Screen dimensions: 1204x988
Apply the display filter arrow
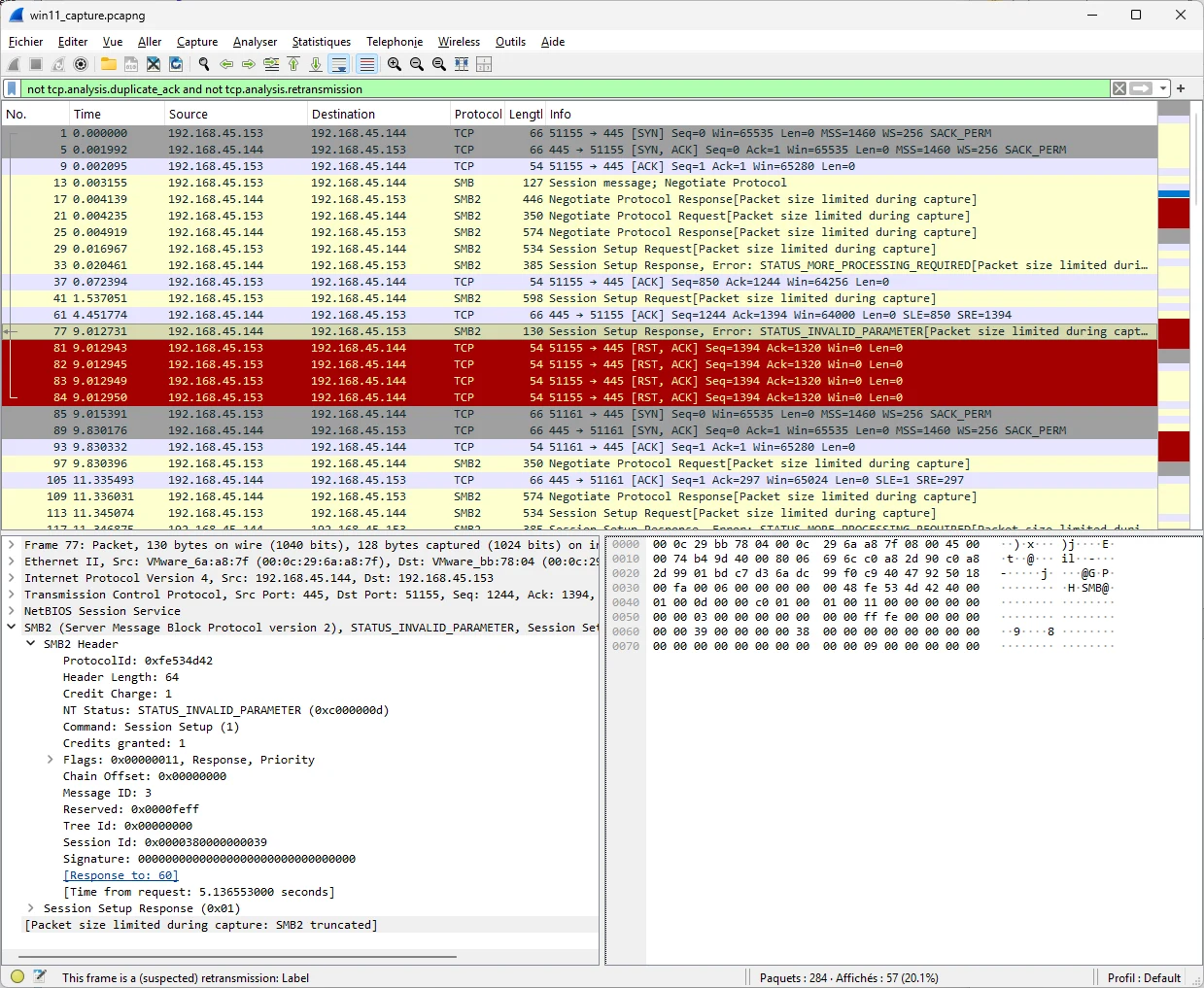point(1142,88)
